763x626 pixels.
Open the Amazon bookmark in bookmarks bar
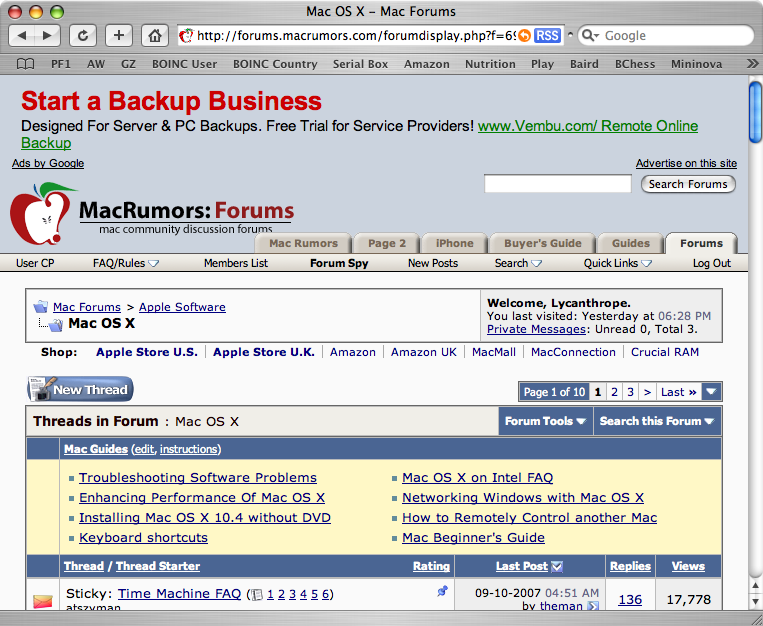(426, 64)
